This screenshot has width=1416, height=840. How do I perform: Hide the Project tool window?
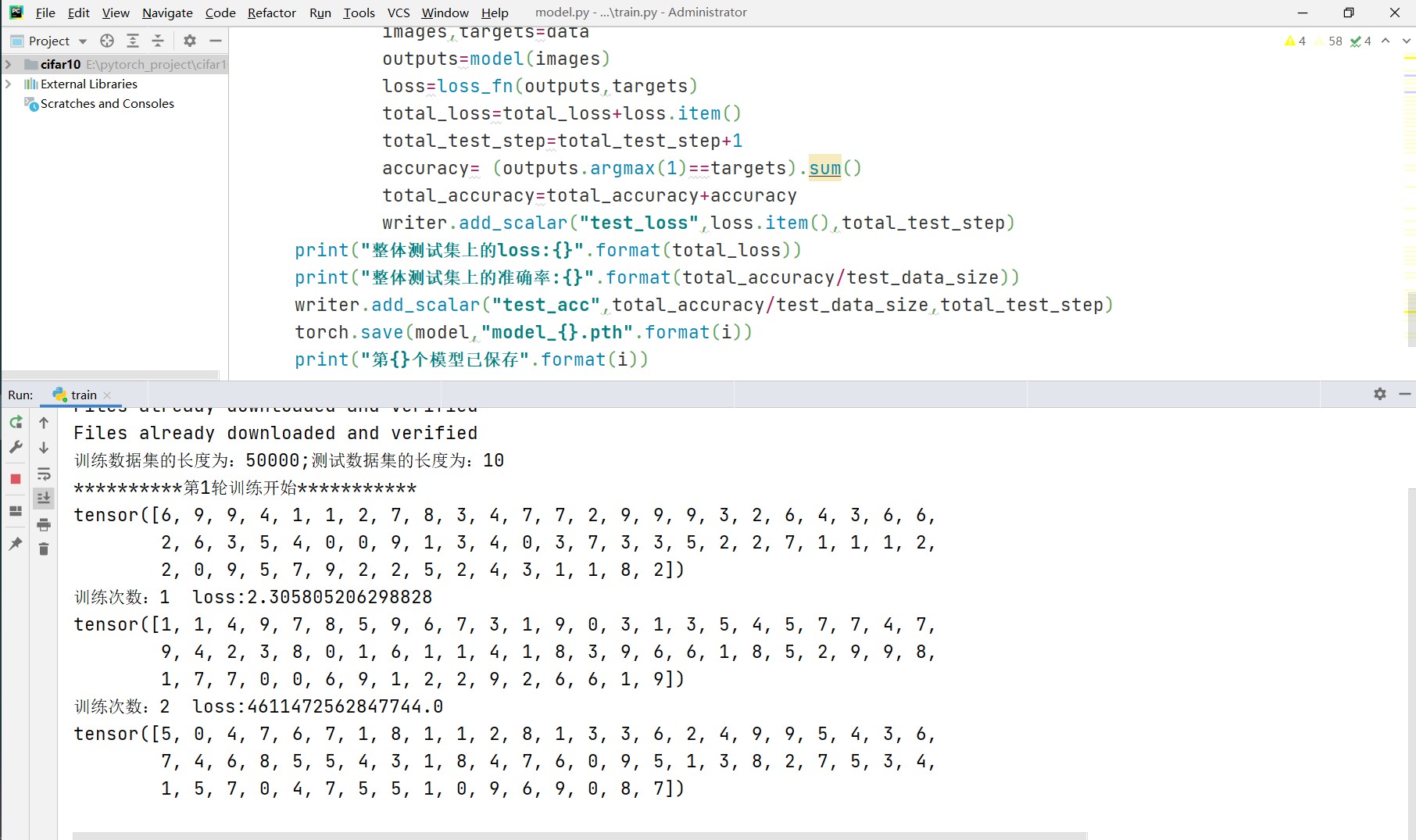click(x=216, y=41)
